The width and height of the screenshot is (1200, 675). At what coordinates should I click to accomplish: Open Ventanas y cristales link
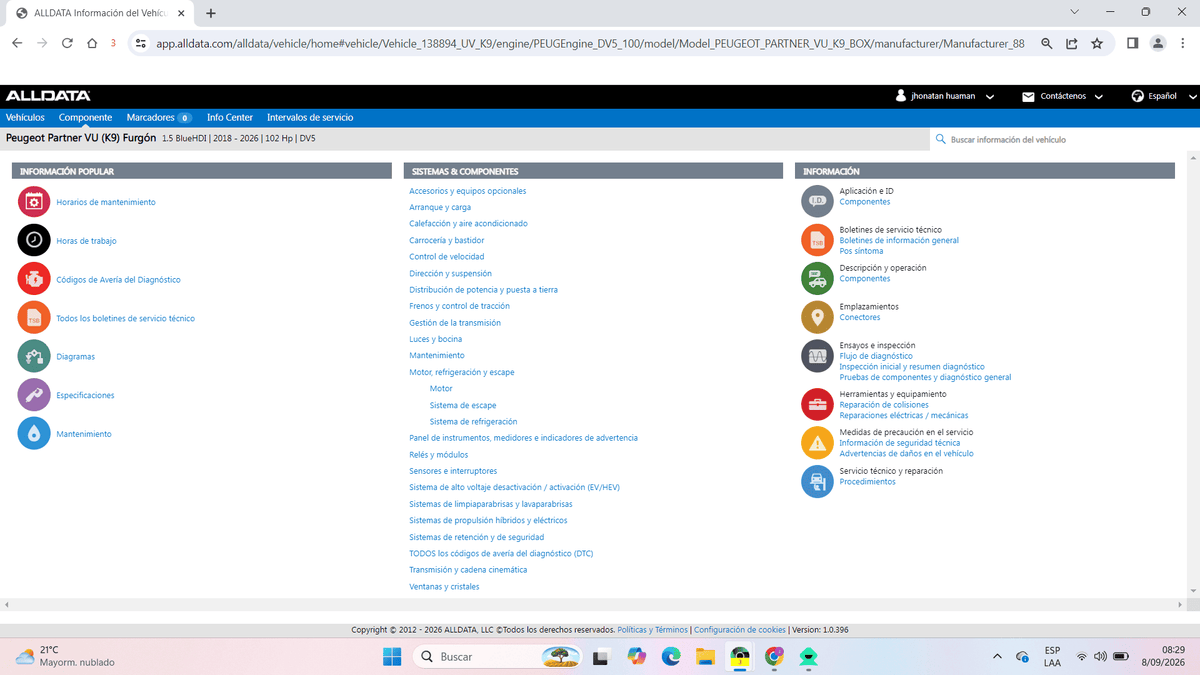coord(444,586)
